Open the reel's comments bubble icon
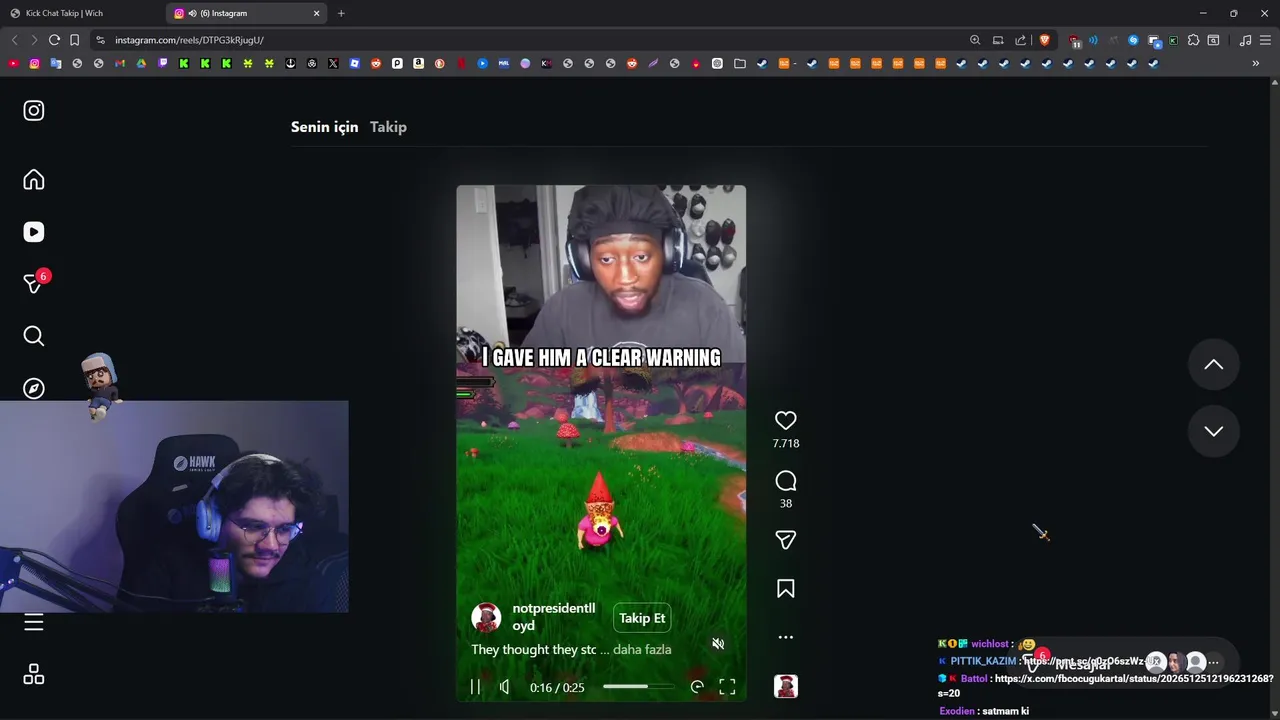Image resolution: width=1280 pixels, height=720 pixels. (786, 481)
